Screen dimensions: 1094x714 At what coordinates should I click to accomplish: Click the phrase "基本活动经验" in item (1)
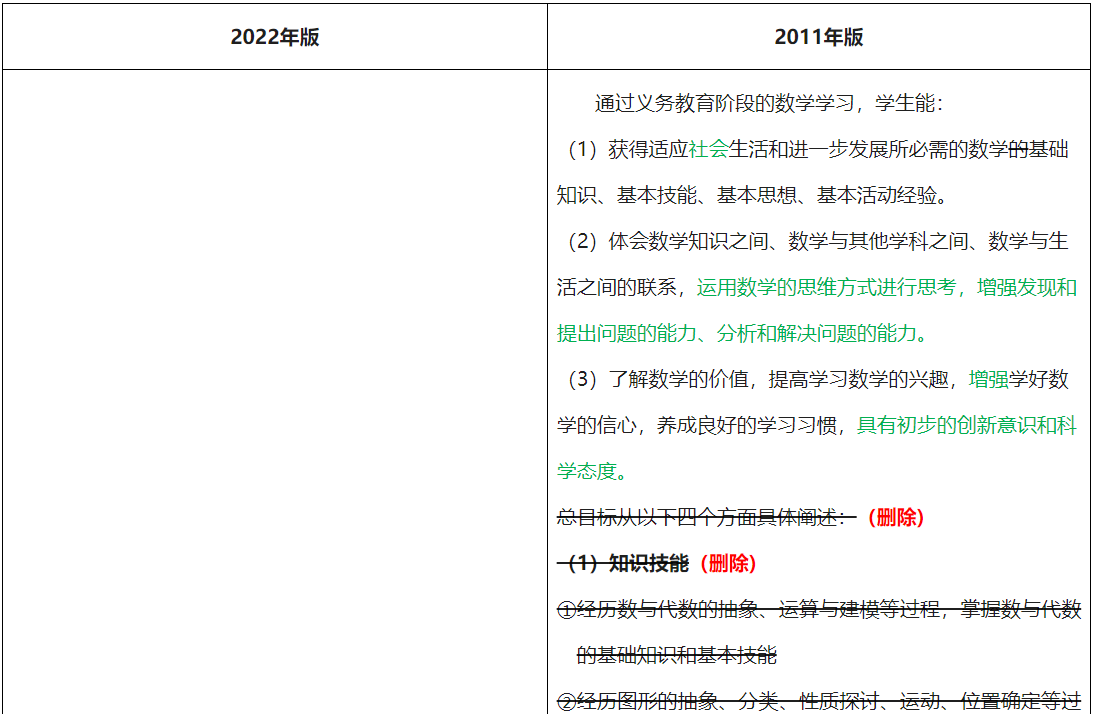coord(877,195)
